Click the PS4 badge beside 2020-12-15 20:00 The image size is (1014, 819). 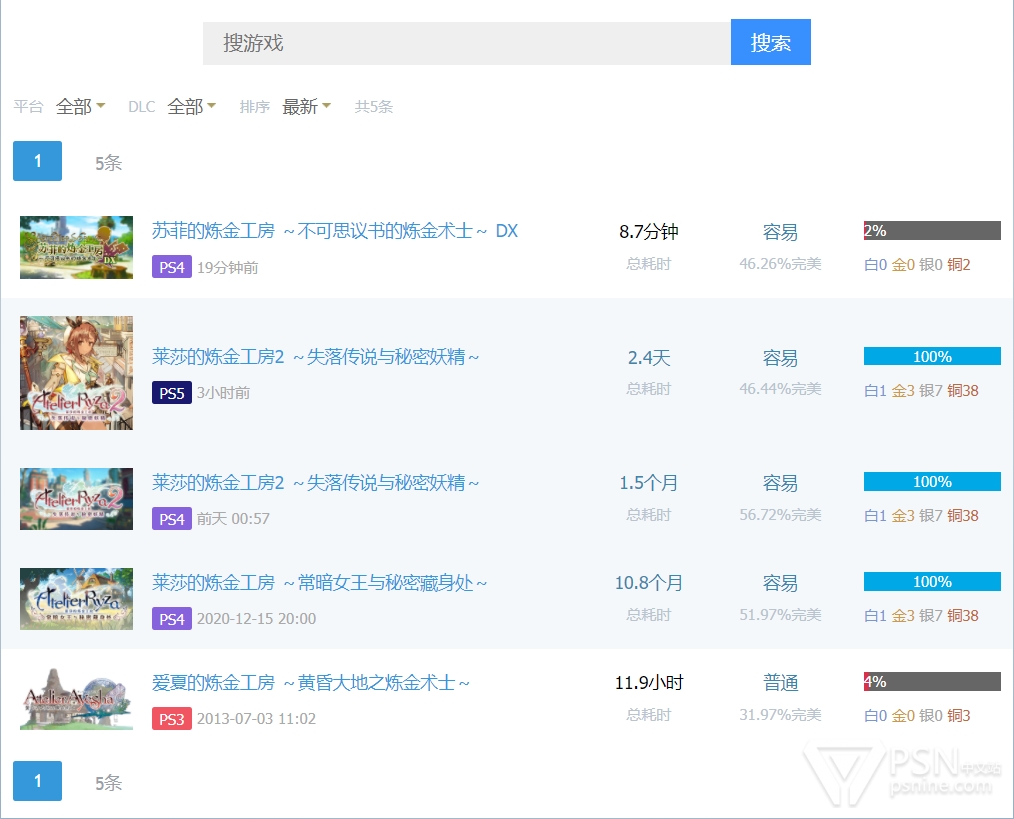click(x=172, y=618)
